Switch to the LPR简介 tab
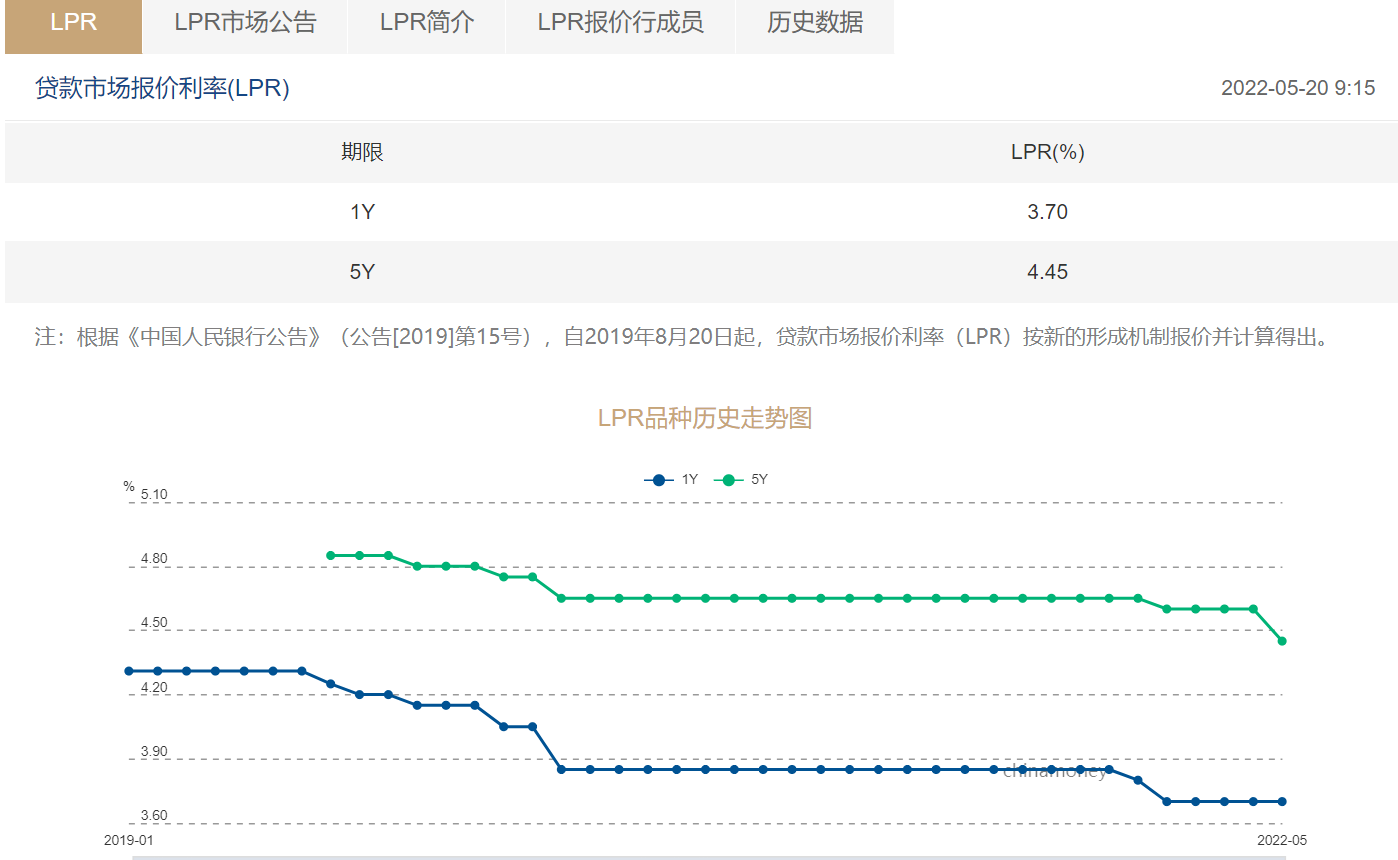Screen dimensions: 1398x860 (426, 25)
